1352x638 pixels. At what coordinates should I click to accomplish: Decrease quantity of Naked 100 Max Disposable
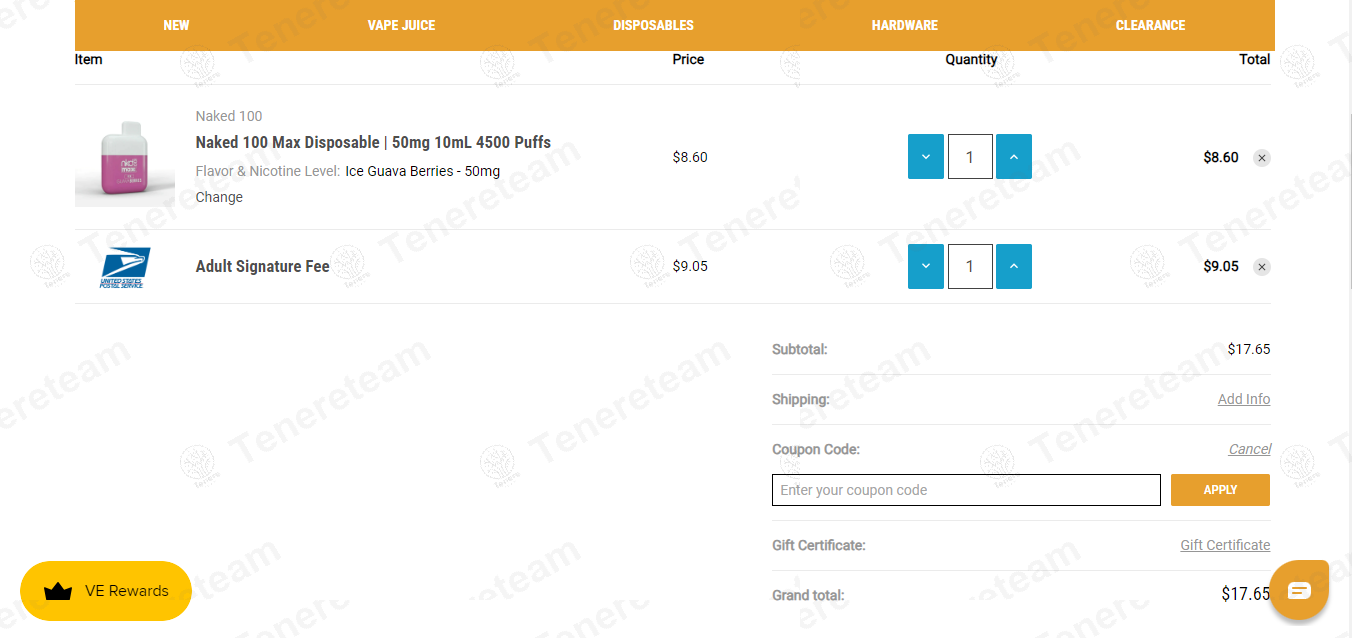pos(926,157)
